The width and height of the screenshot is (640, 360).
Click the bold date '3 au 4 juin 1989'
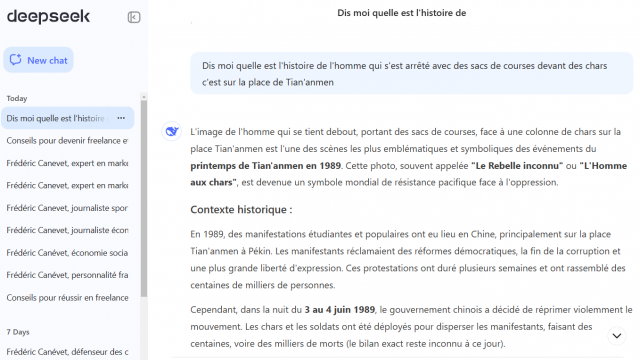click(x=340, y=310)
